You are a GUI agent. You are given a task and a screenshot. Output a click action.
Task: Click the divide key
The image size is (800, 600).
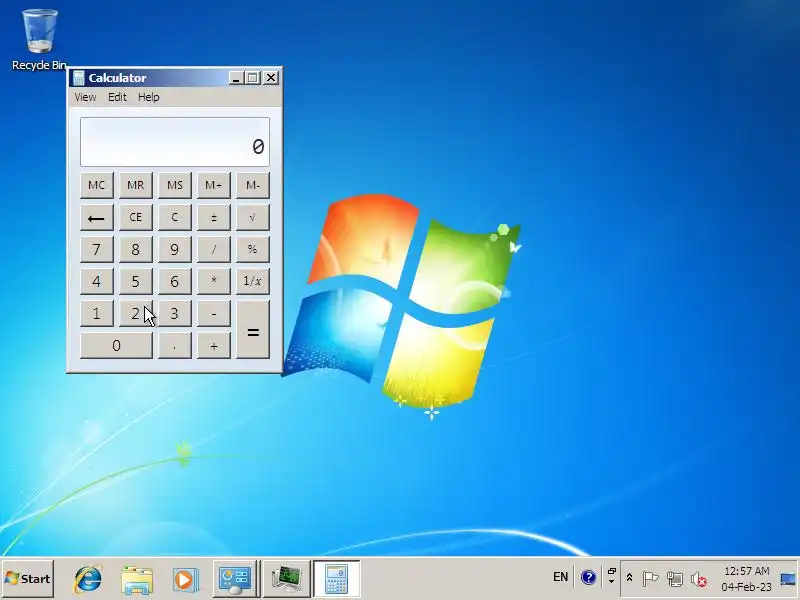point(214,249)
